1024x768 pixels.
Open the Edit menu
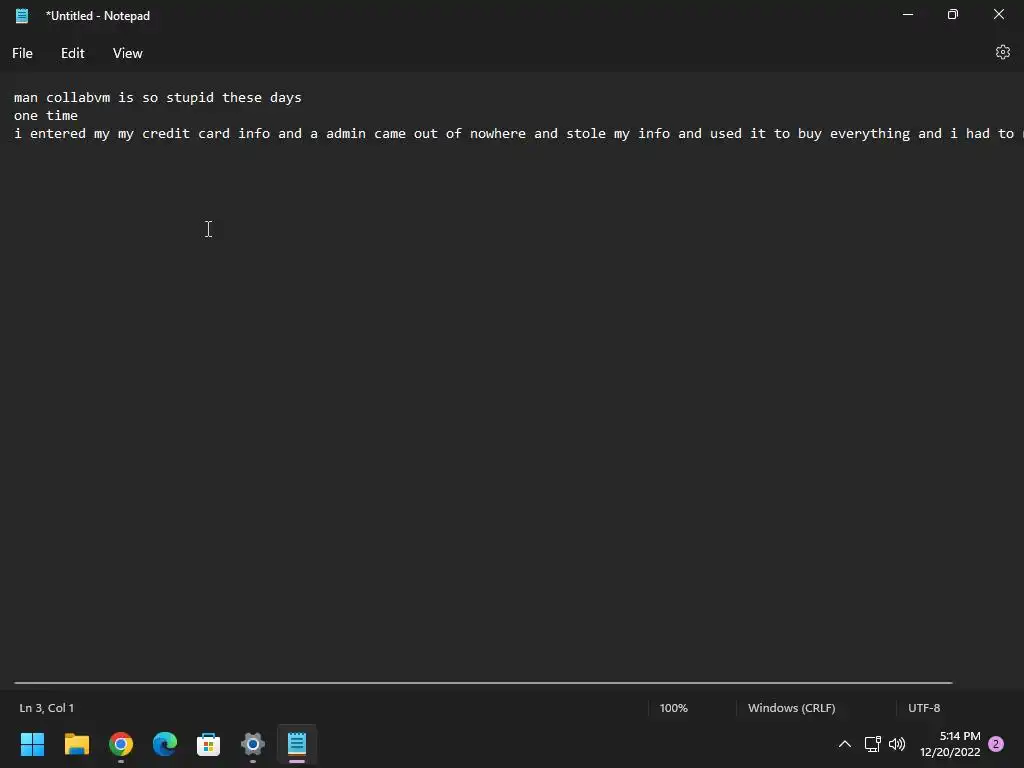pos(72,54)
